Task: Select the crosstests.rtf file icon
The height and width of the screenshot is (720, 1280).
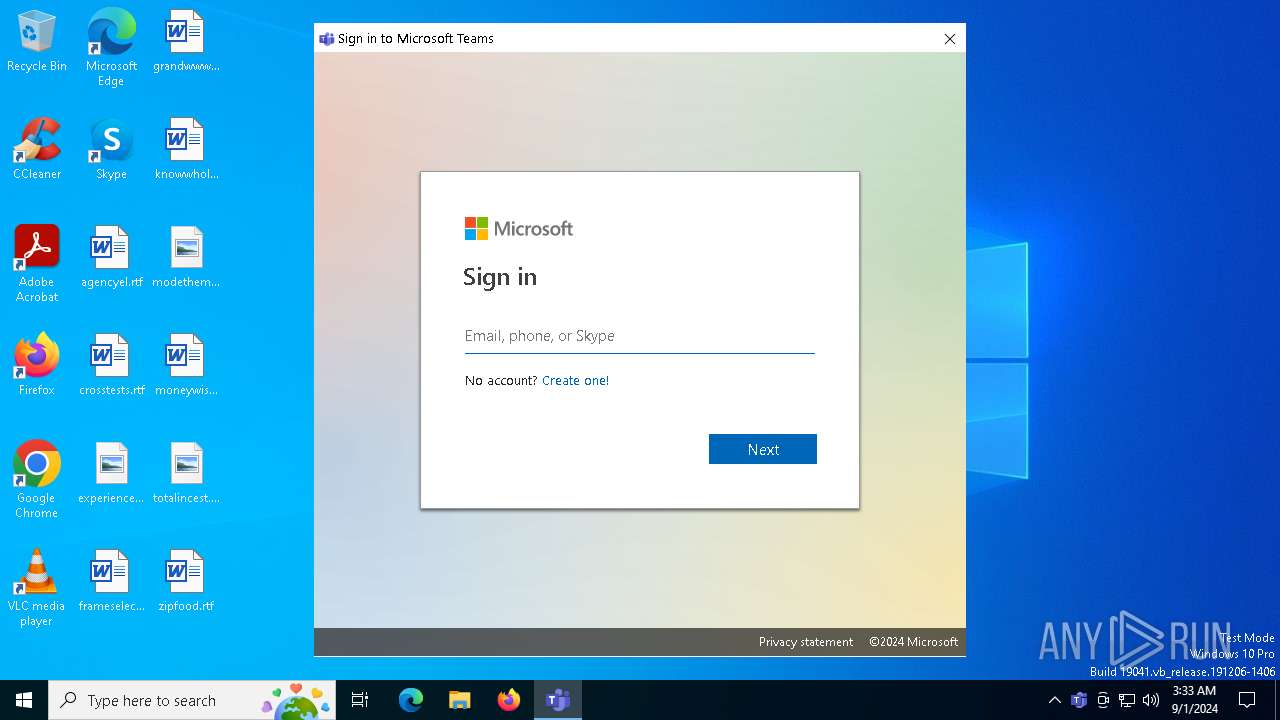Action: click(x=111, y=366)
